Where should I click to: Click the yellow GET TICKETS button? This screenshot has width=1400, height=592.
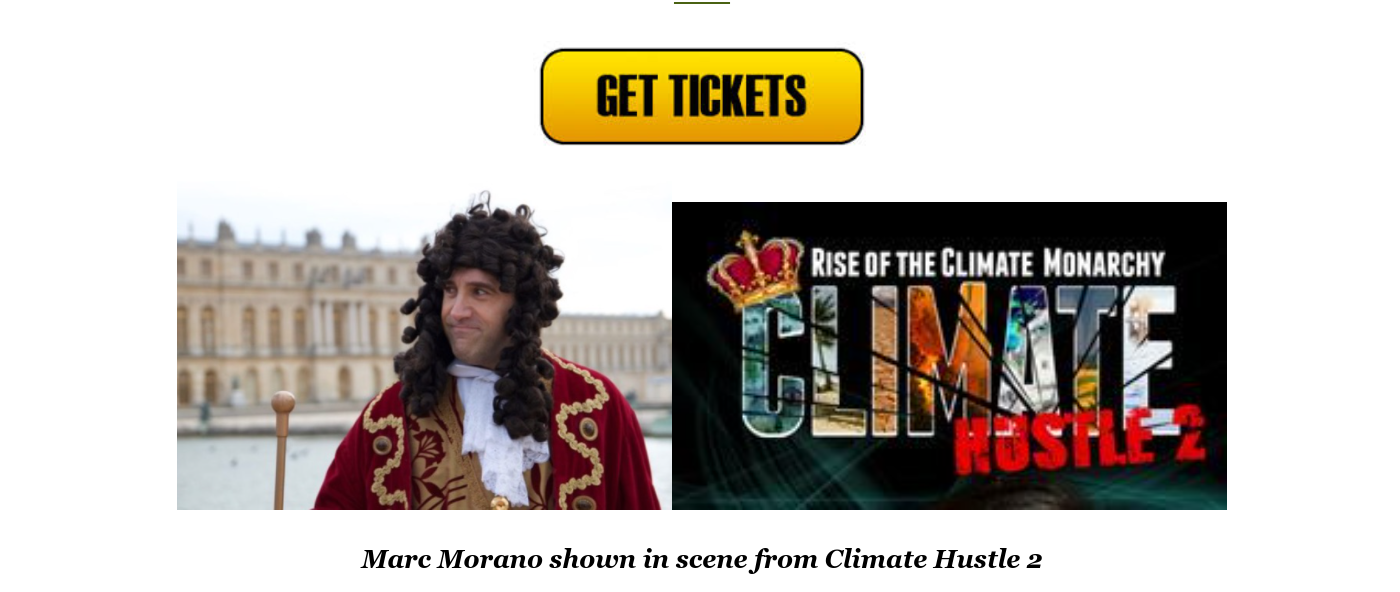point(701,96)
